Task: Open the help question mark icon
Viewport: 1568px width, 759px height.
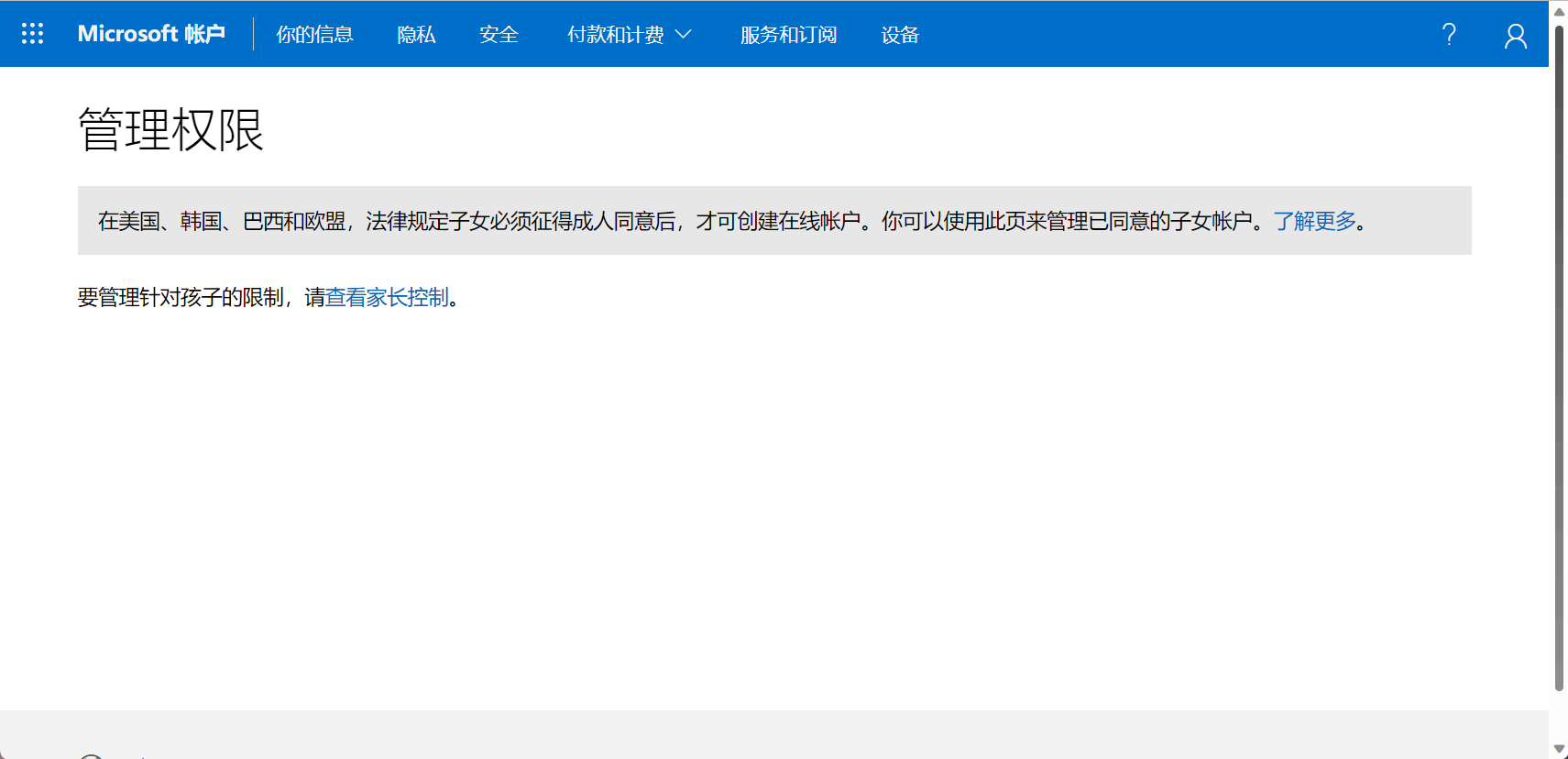Action: point(1449,35)
